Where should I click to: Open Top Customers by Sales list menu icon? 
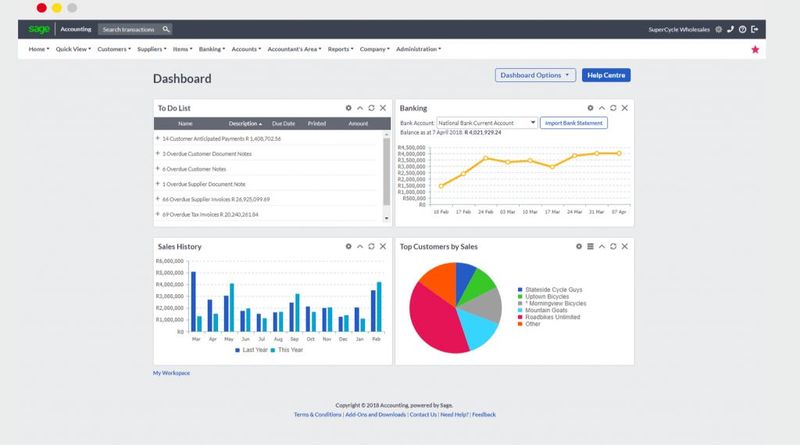pos(590,246)
